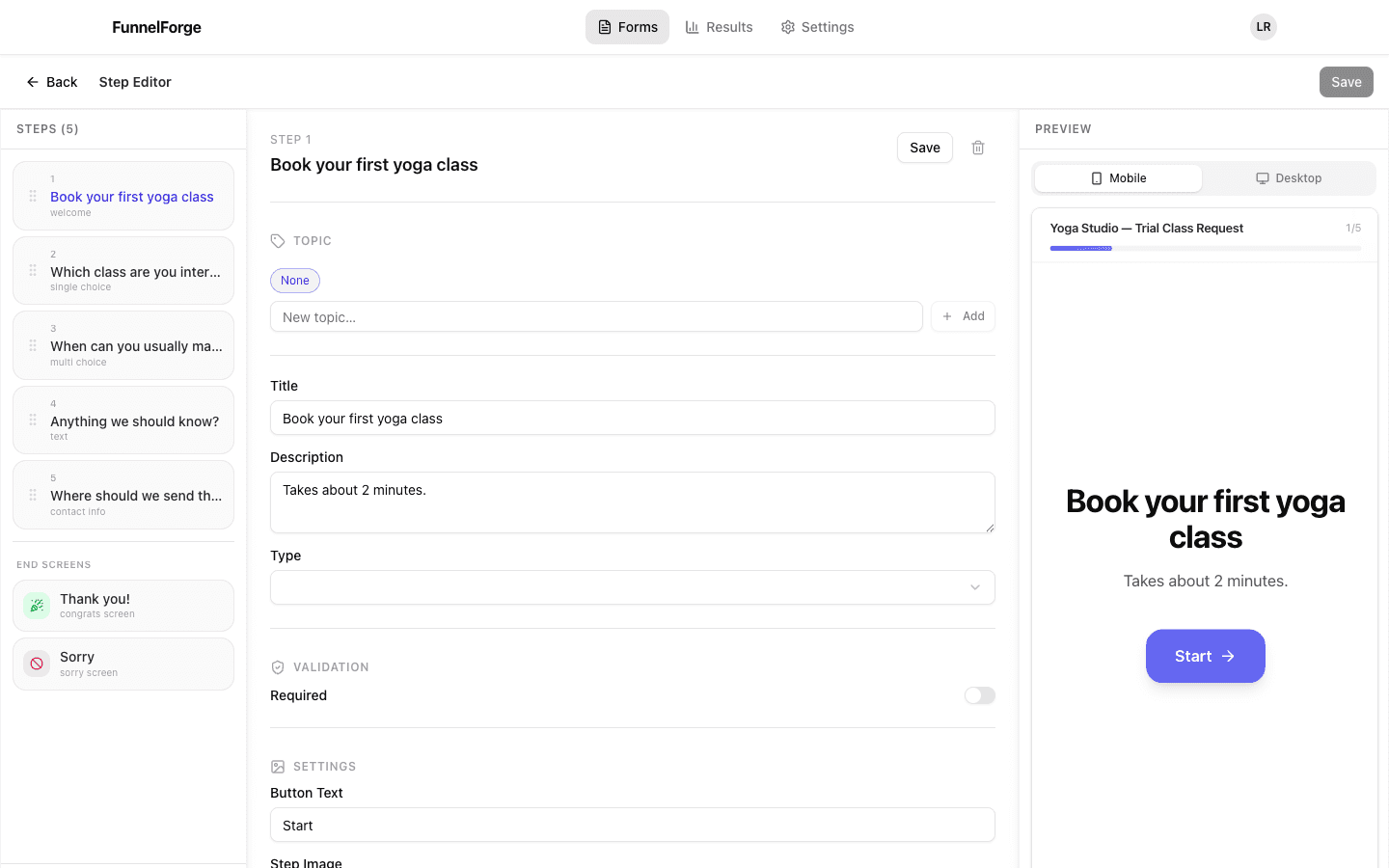Click the FunnelForge logo
Screen dimensions: 1389x868
pos(156,27)
